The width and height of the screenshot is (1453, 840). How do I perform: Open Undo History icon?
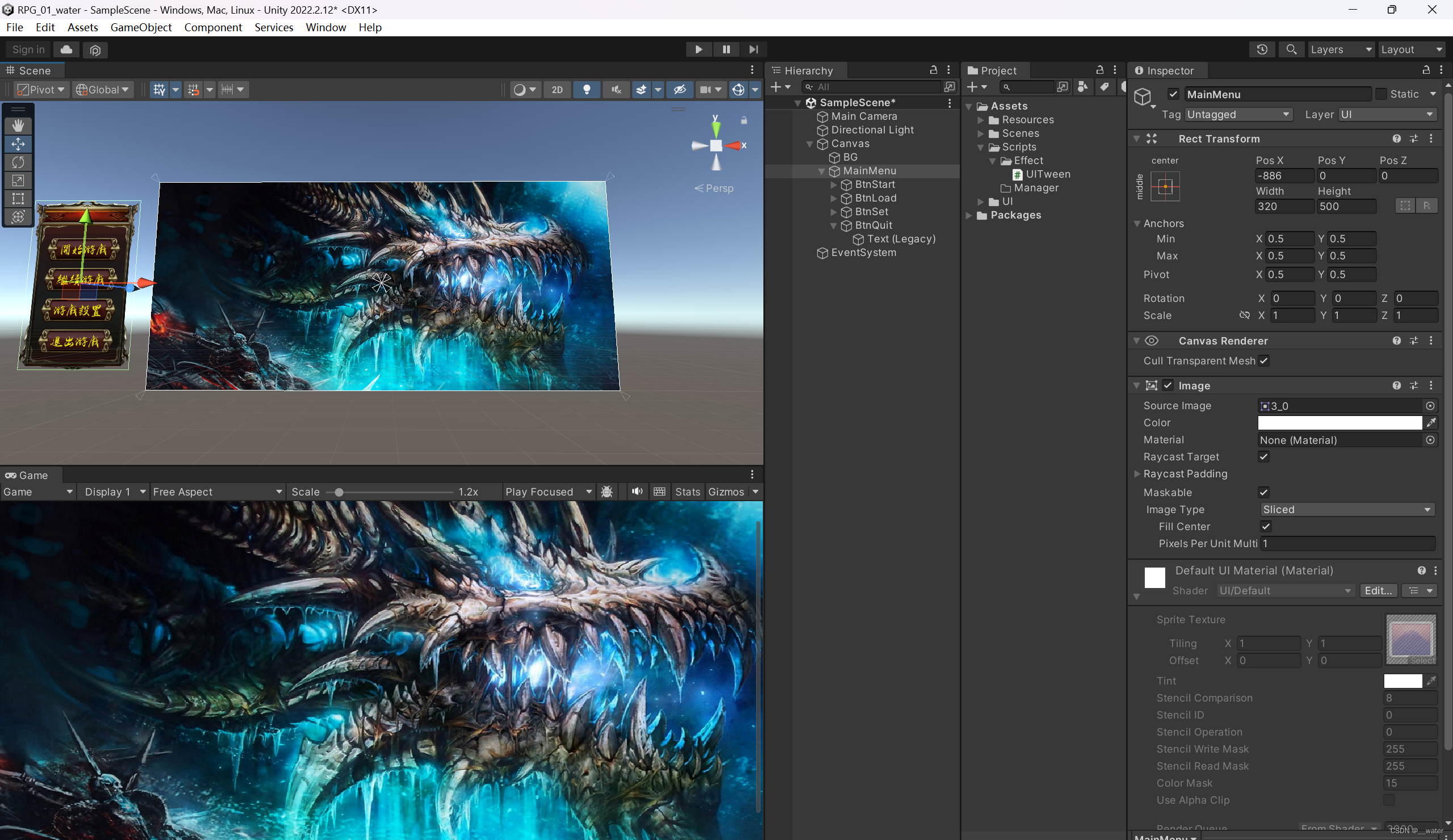coord(1262,49)
